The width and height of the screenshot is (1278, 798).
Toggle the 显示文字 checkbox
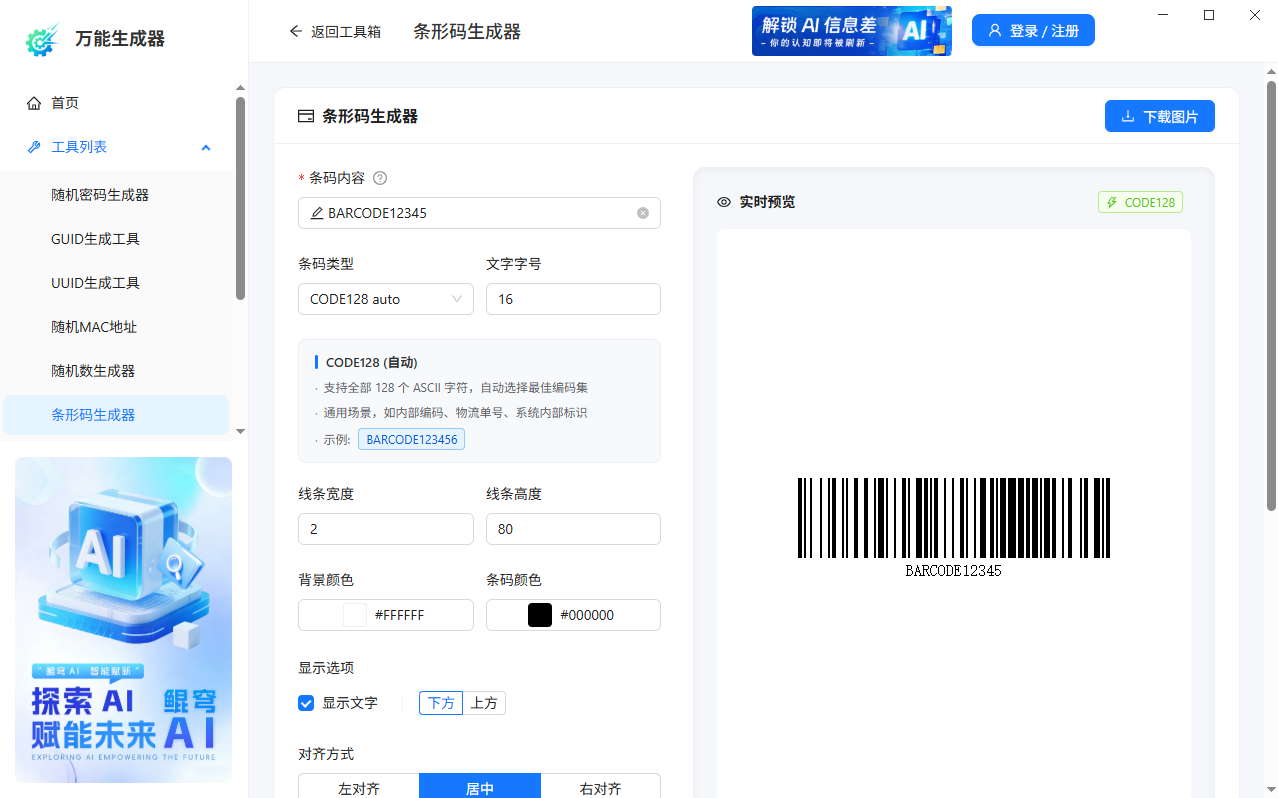coord(306,703)
